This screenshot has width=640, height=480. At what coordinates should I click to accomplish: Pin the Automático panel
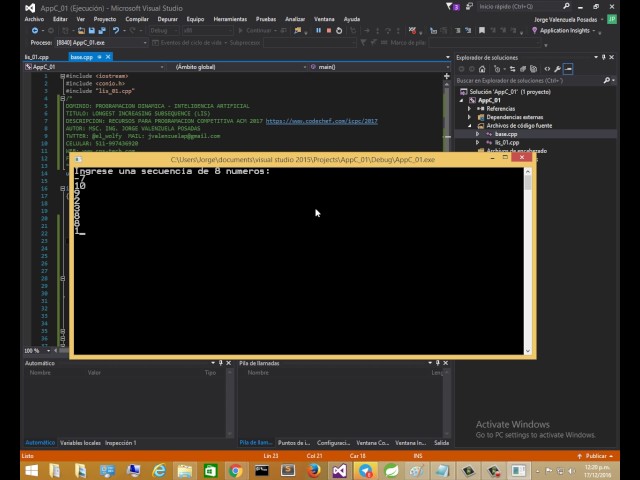point(221,363)
